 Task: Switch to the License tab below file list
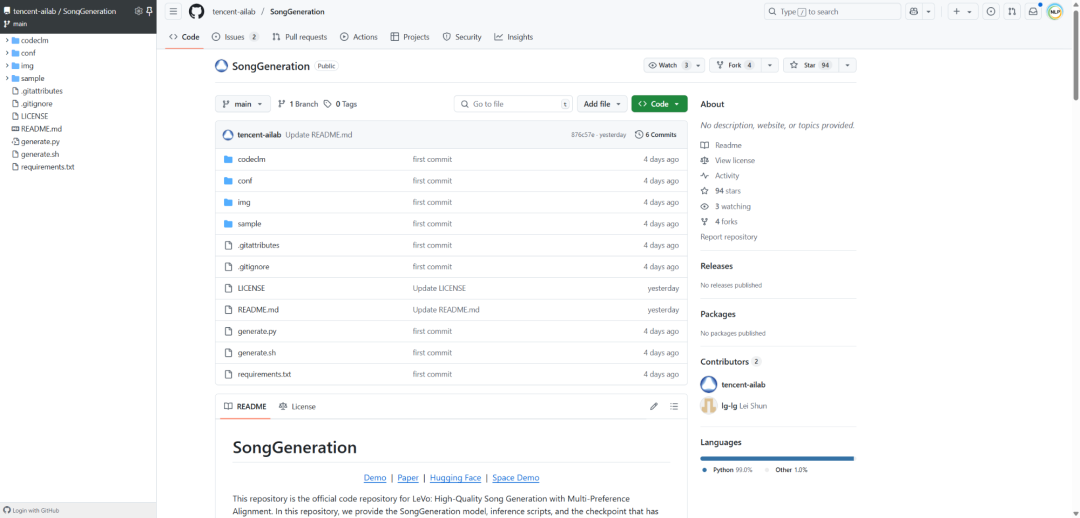298,406
